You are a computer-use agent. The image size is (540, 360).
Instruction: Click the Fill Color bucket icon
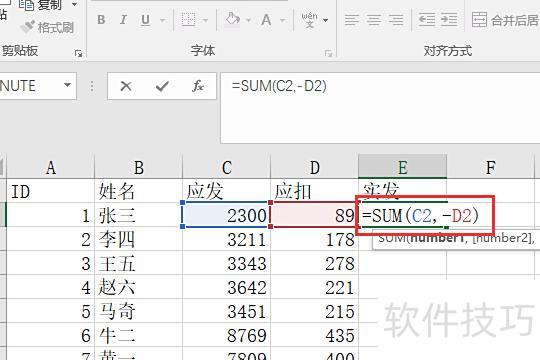(x=232, y=20)
